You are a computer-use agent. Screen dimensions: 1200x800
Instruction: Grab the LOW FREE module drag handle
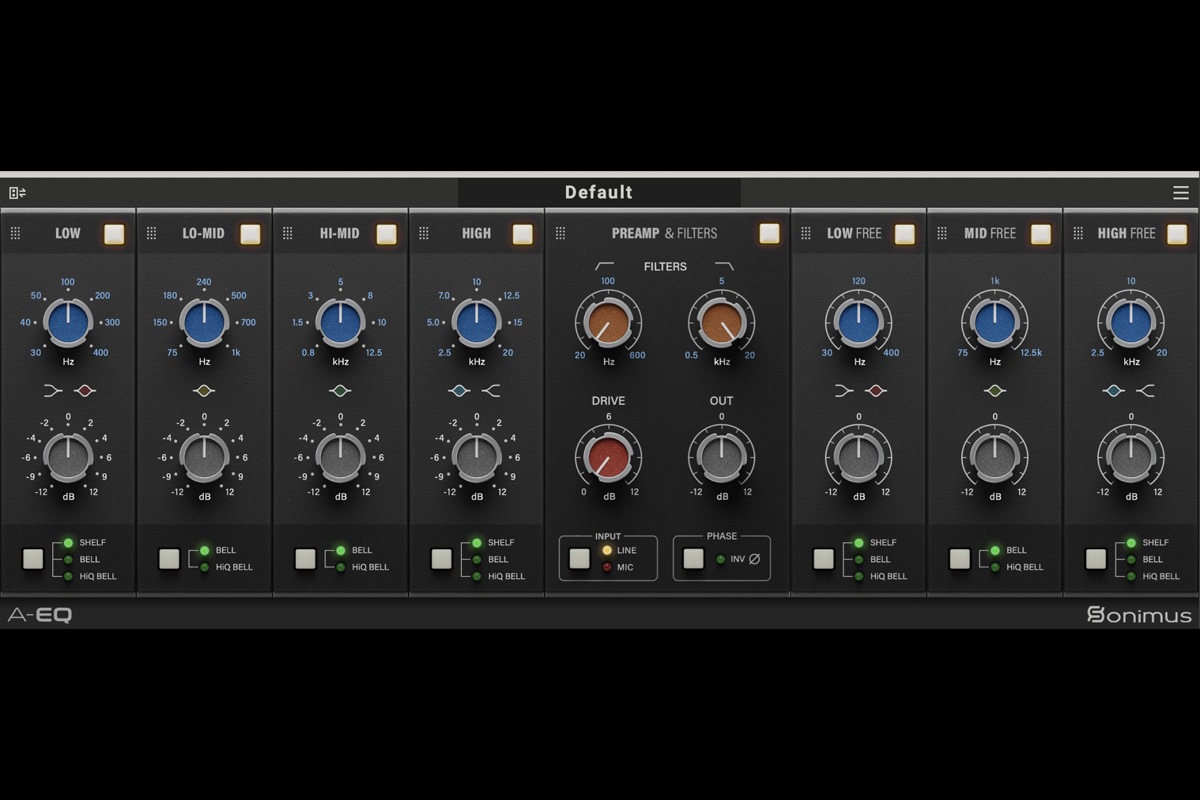pos(806,233)
